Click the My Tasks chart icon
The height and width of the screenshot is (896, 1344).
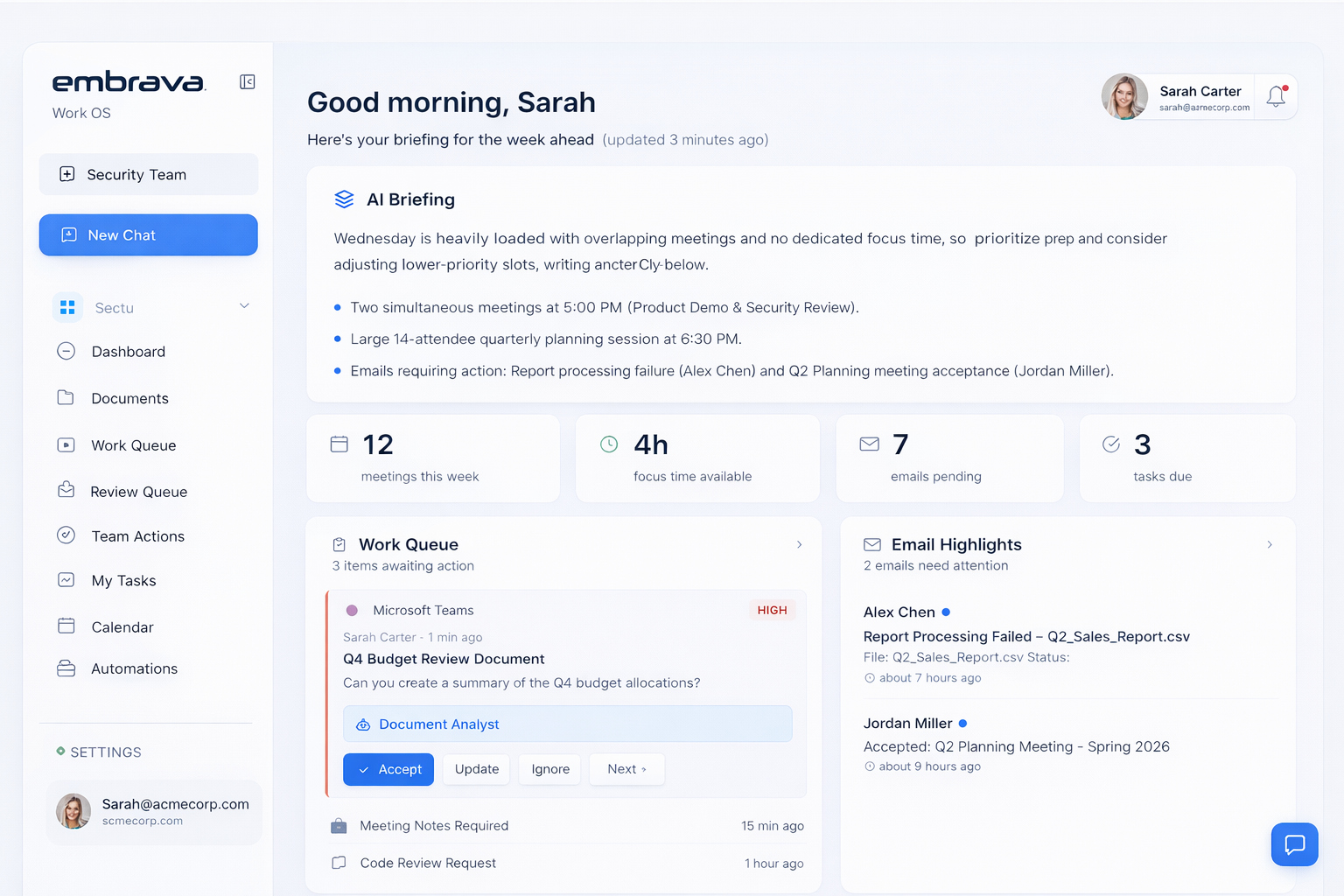pyautogui.click(x=66, y=579)
